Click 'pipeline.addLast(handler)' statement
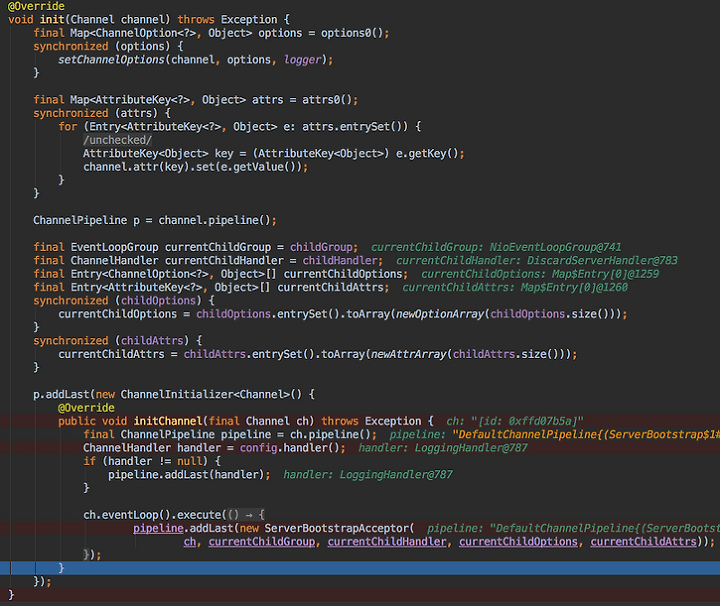720x606 pixels. (189, 474)
